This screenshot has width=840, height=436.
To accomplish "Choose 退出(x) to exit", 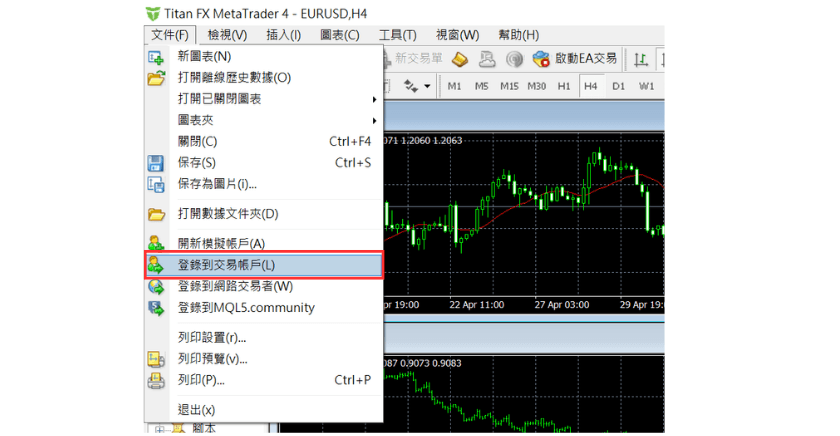I will pos(264,410).
